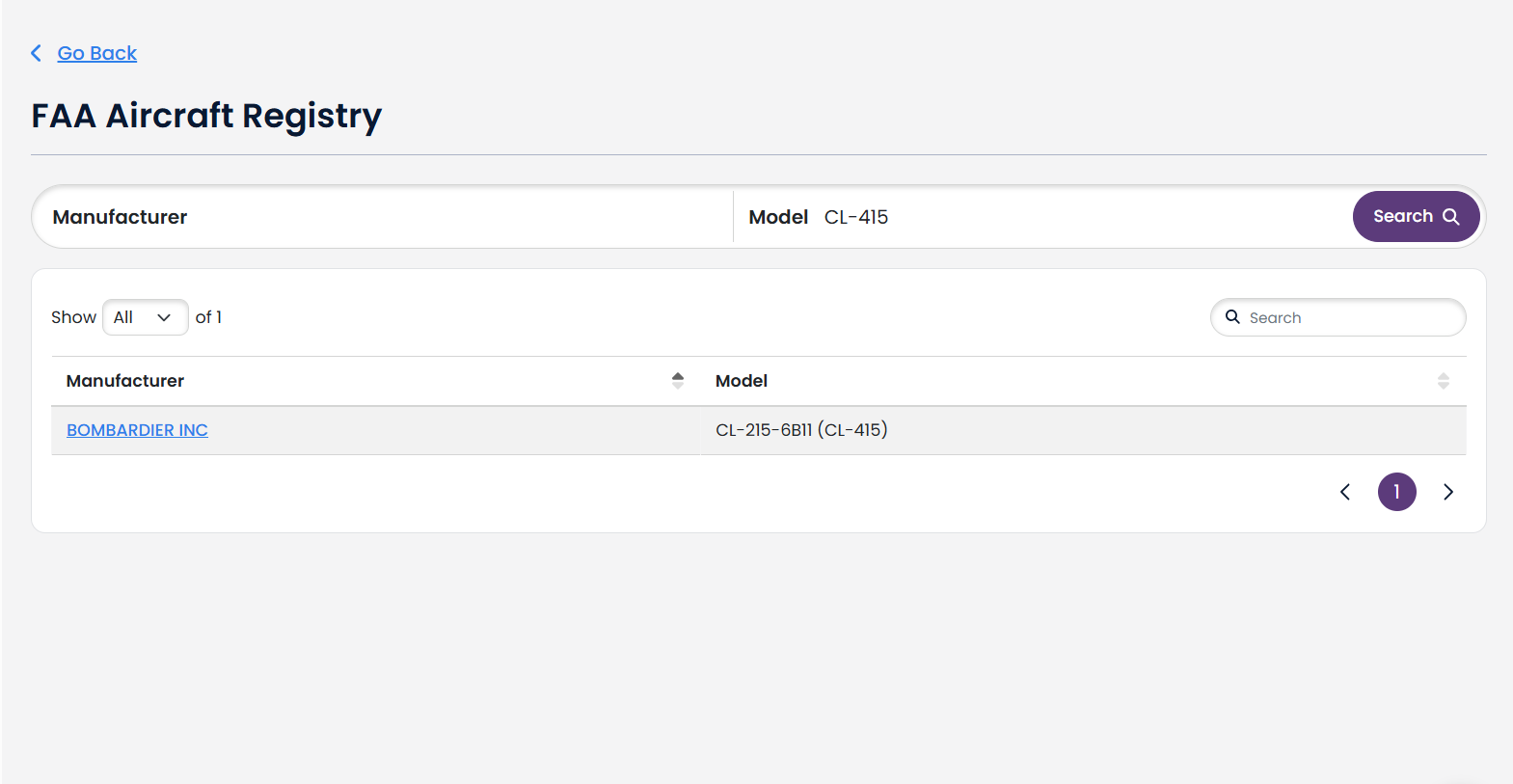Image resolution: width=1513 pixels, height=784 pixels.
Task: Click the Manufacturer column sort arrows
Action: coord(678,381)
